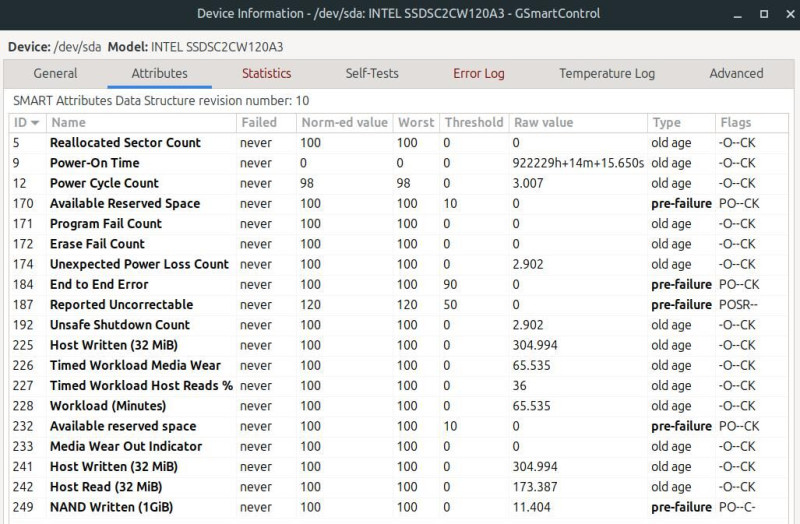The image size is (800, 524).
Task: Click threshold value 90 for End to End Error
Action: coord(450,285)
